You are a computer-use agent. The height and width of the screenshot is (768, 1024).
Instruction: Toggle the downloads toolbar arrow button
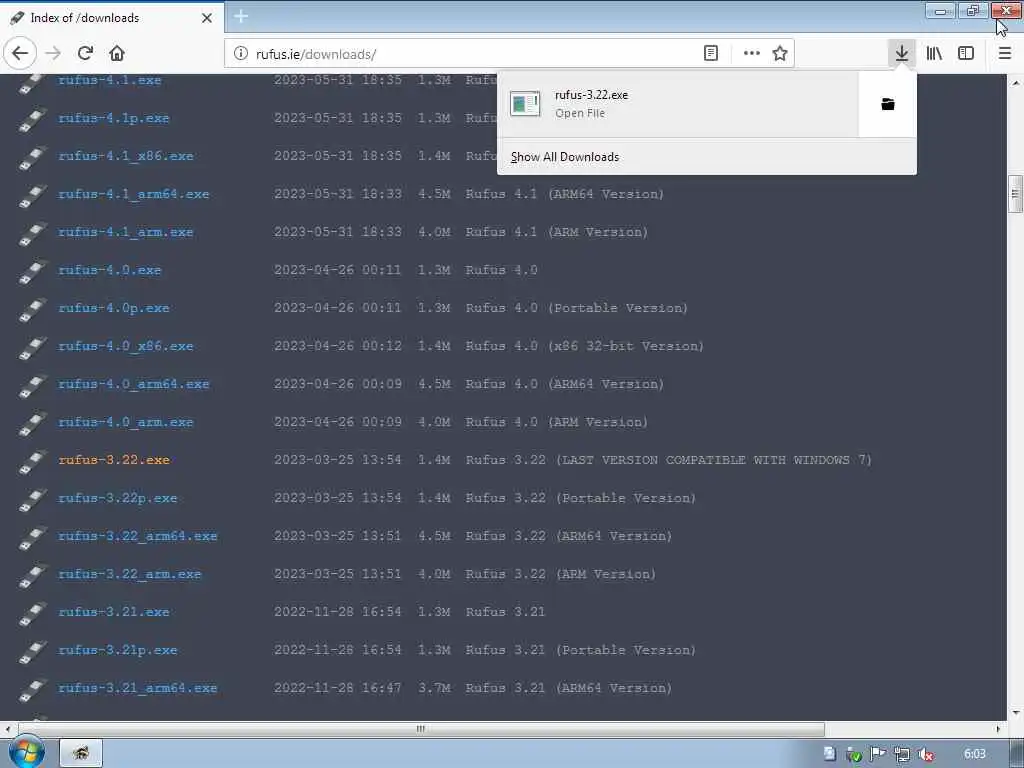(902, 54)
